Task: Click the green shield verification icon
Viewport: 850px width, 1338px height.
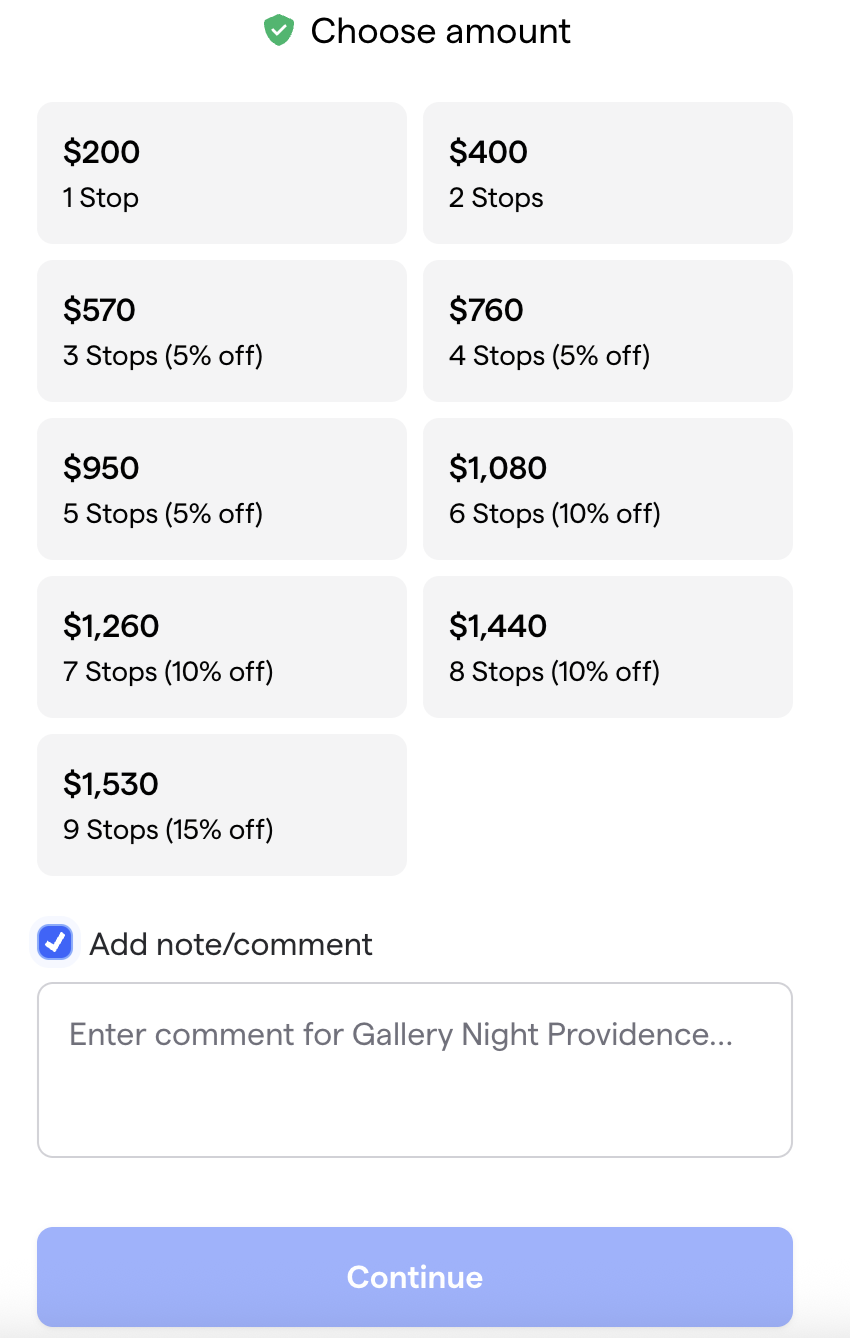Action: coord(278,31)
